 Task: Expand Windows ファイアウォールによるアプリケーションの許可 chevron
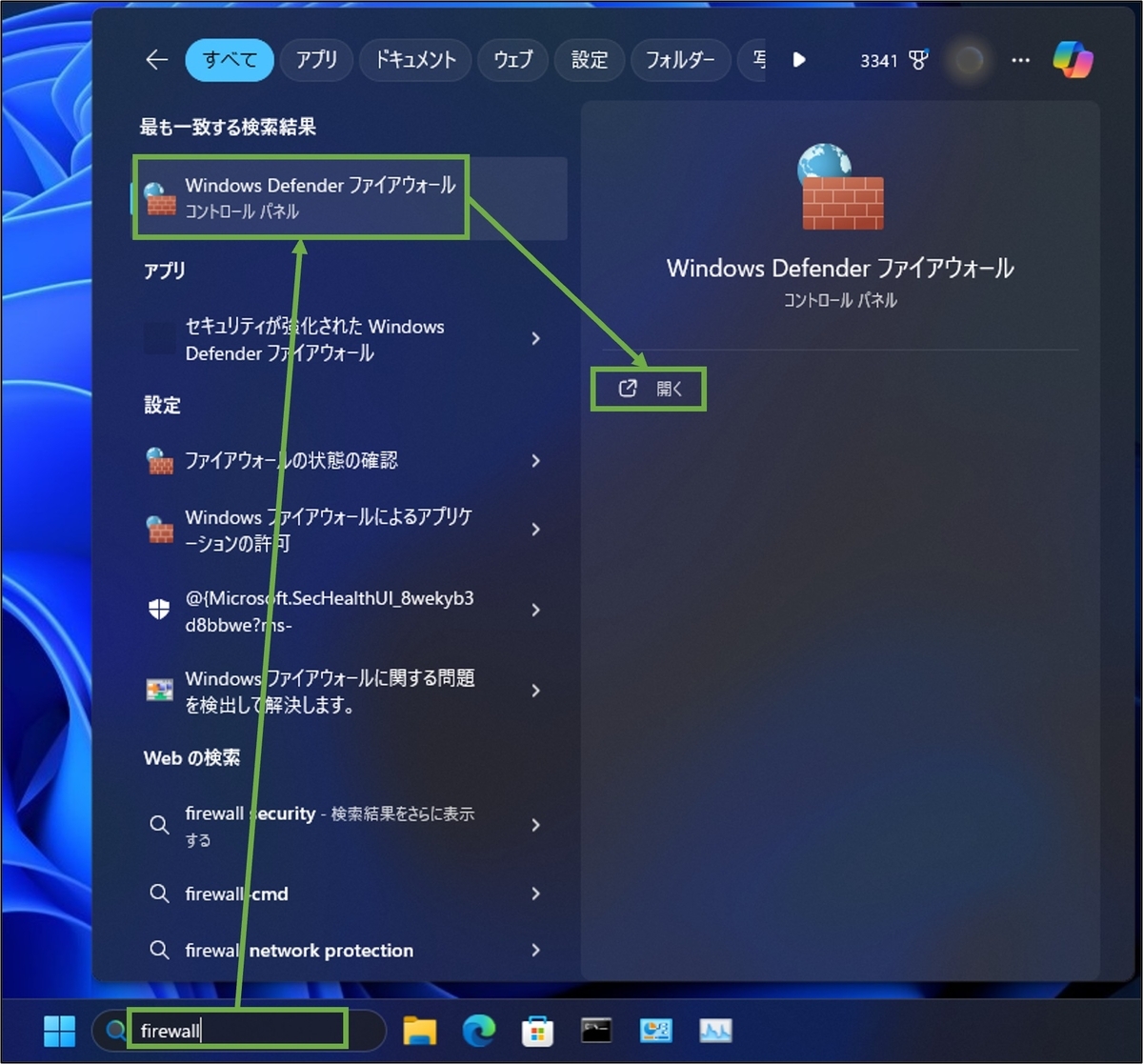click(x=536, y=530)
